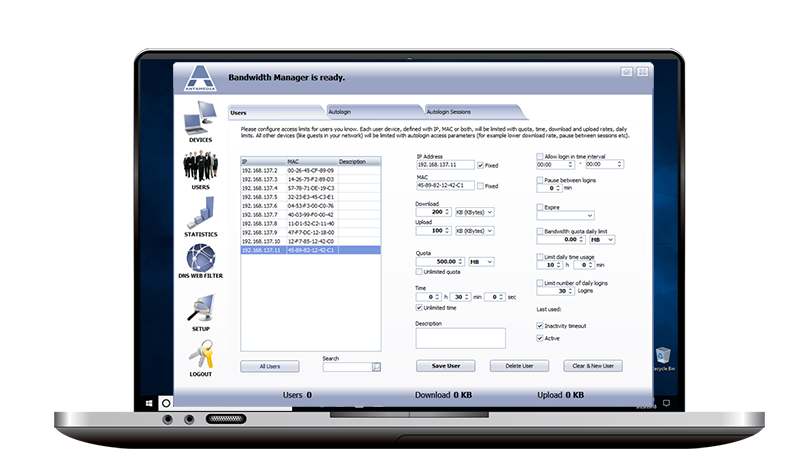This screenshot has height=476, width=800.
Task: Enable Limit daily time usage checkbox
Action: click(x=540, y=257)
